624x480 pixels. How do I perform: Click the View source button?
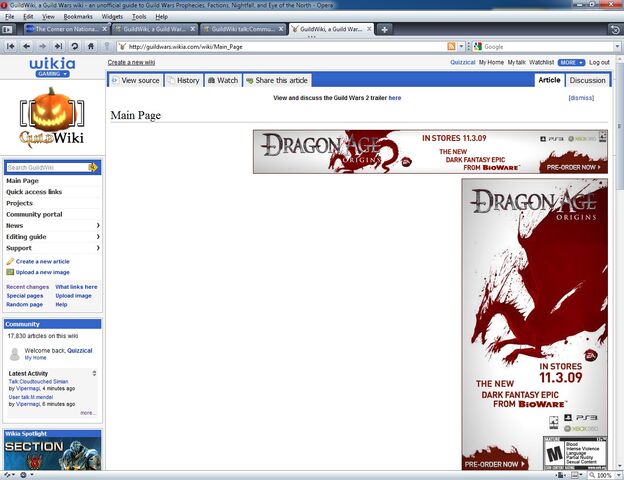click(136, 80)
